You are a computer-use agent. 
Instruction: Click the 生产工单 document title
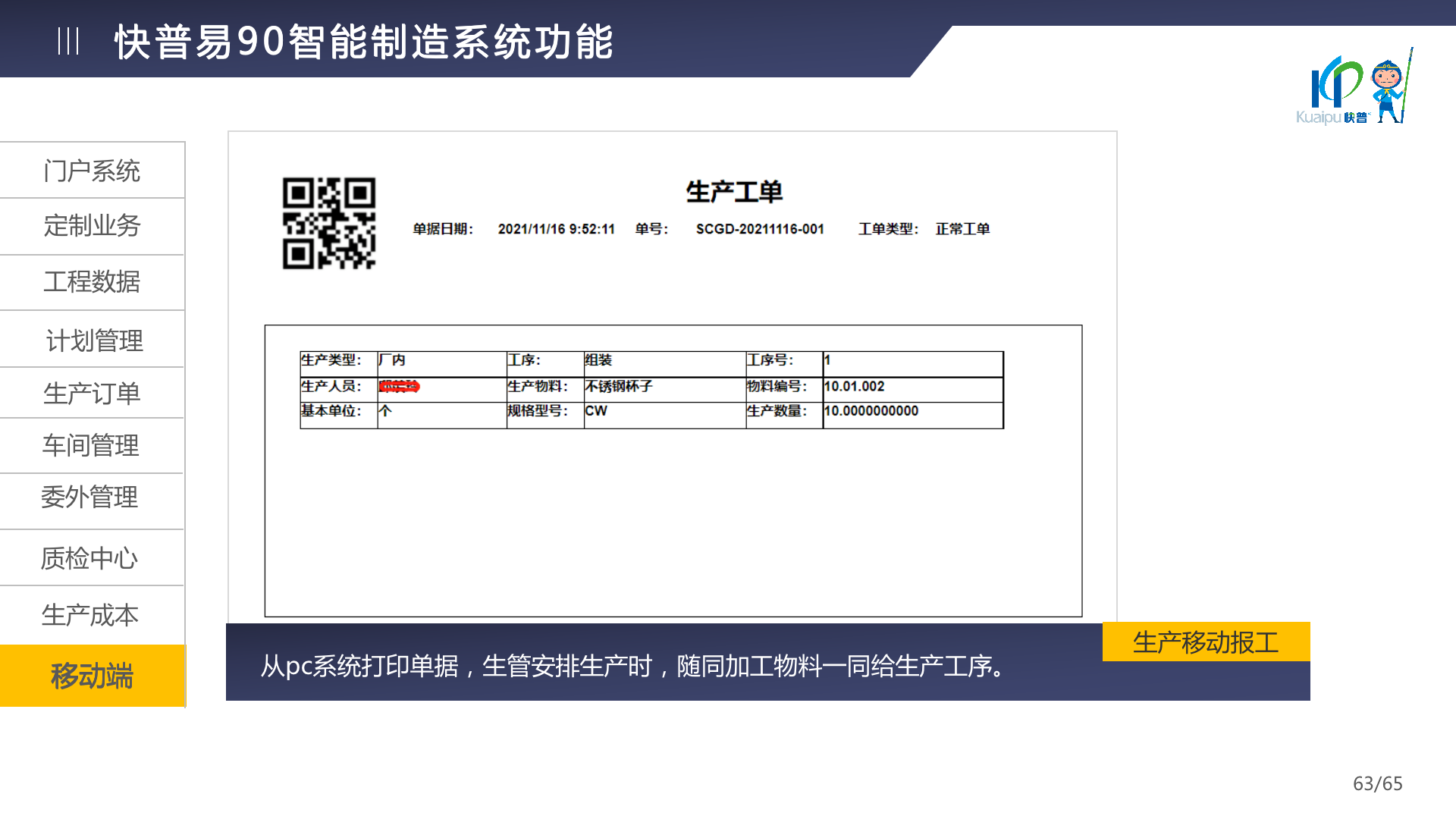[733, 192]
